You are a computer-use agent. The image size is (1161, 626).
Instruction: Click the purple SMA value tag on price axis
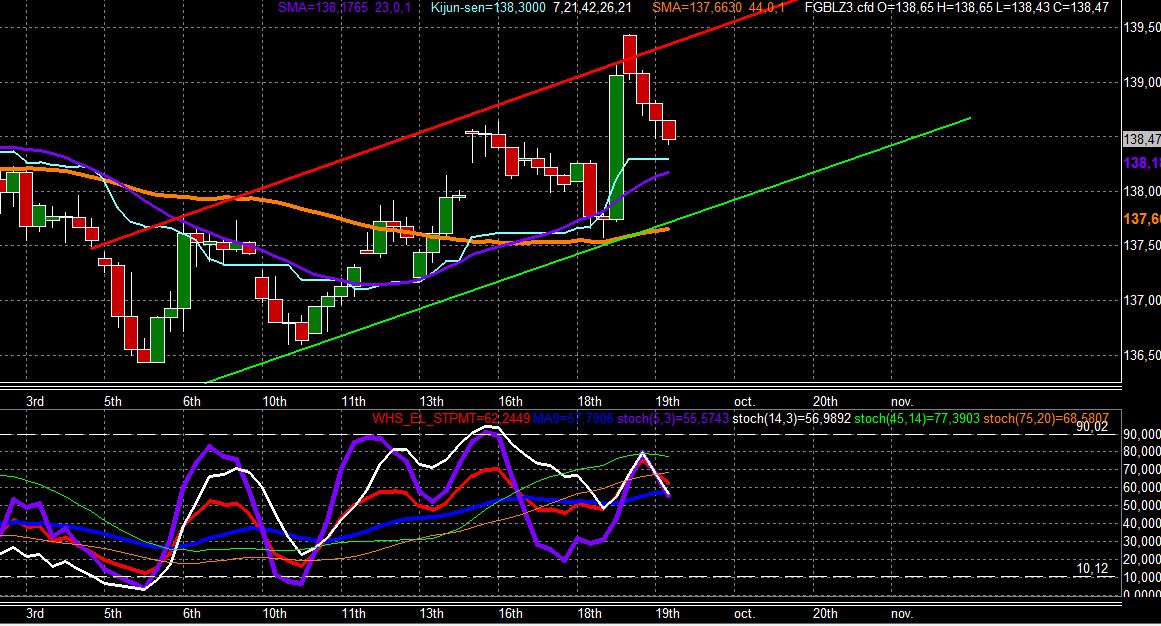1142,163
